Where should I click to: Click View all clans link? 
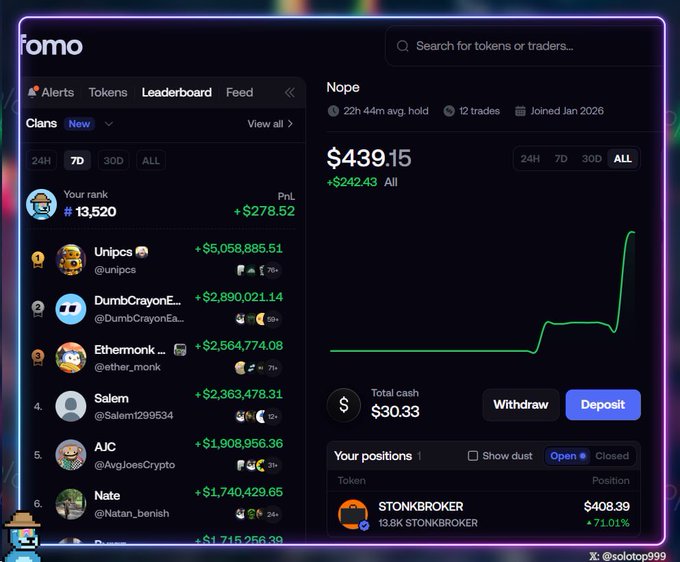tap(270, 124)
